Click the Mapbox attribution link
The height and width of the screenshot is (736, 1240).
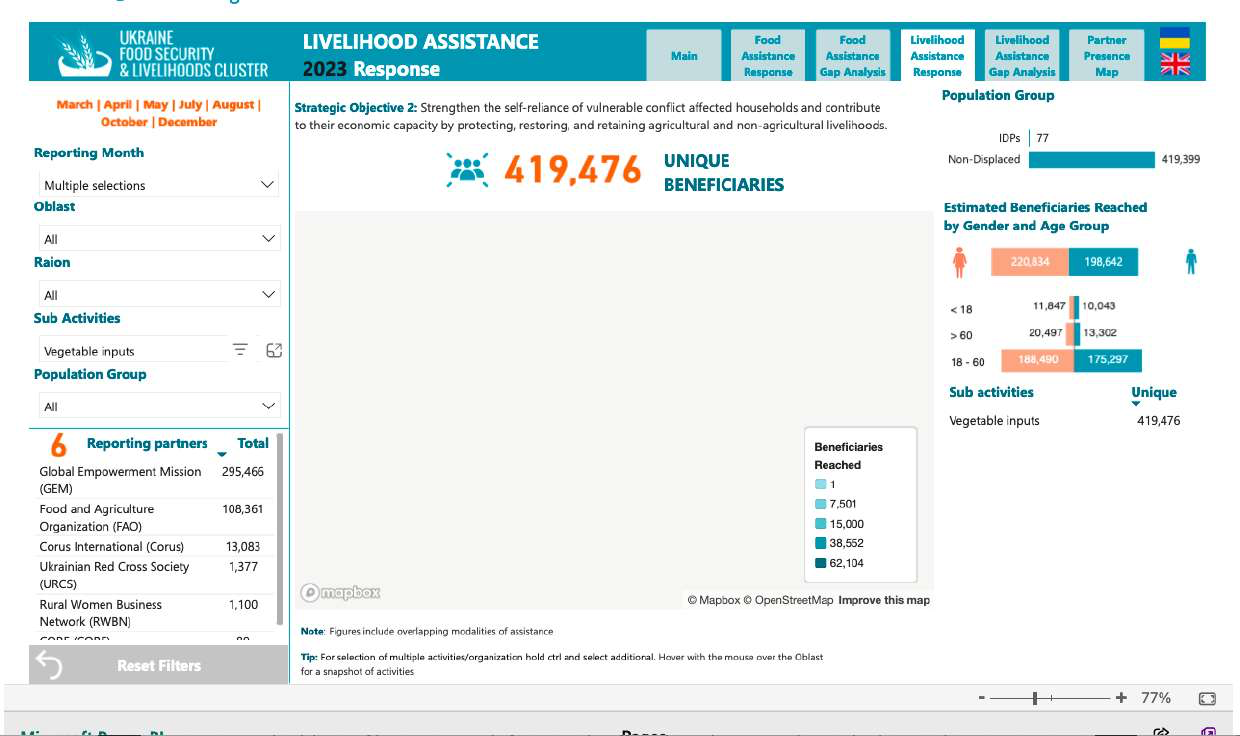coord(713,600)
